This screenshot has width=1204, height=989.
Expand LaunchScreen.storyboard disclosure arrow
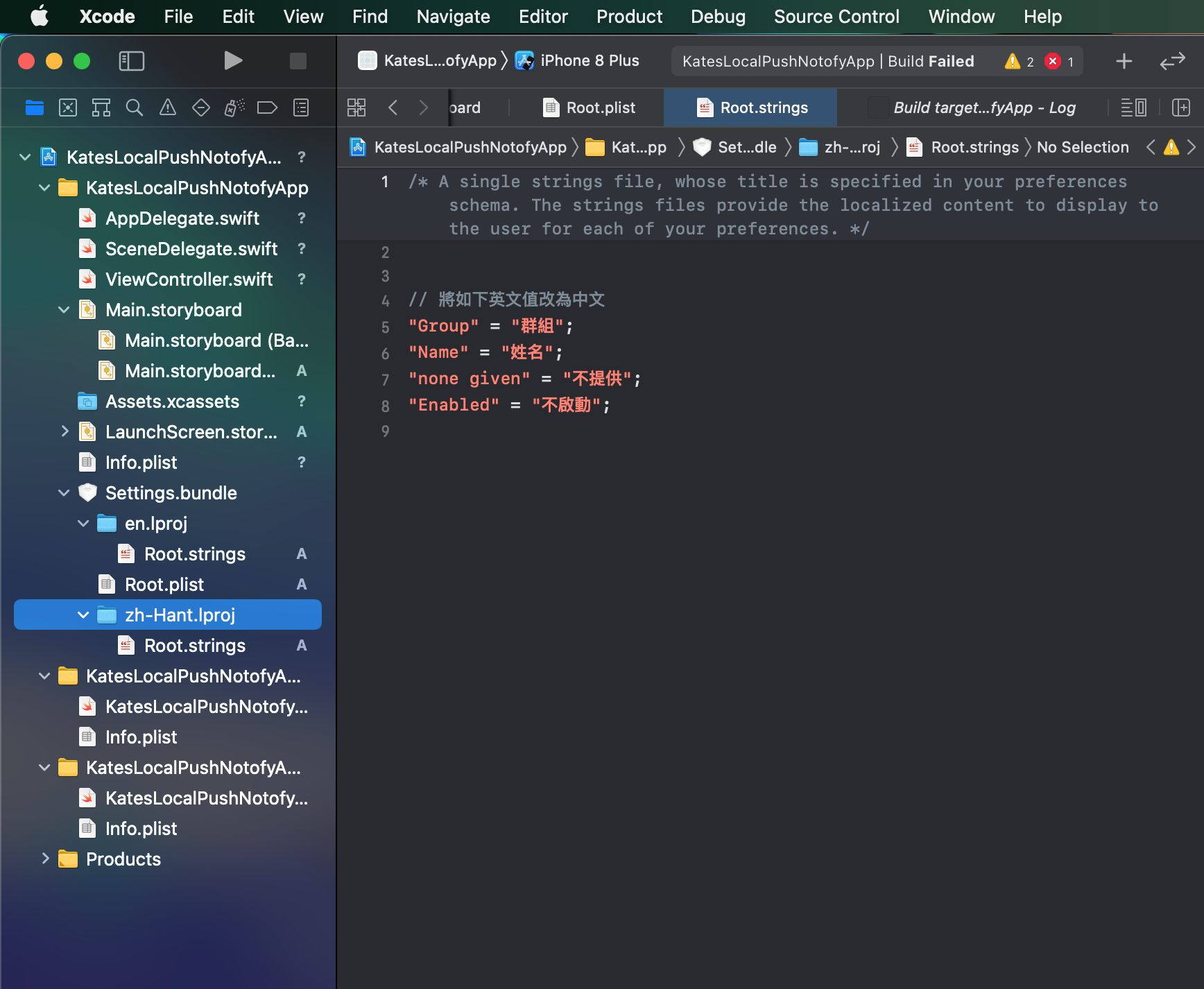click(64, 431)
